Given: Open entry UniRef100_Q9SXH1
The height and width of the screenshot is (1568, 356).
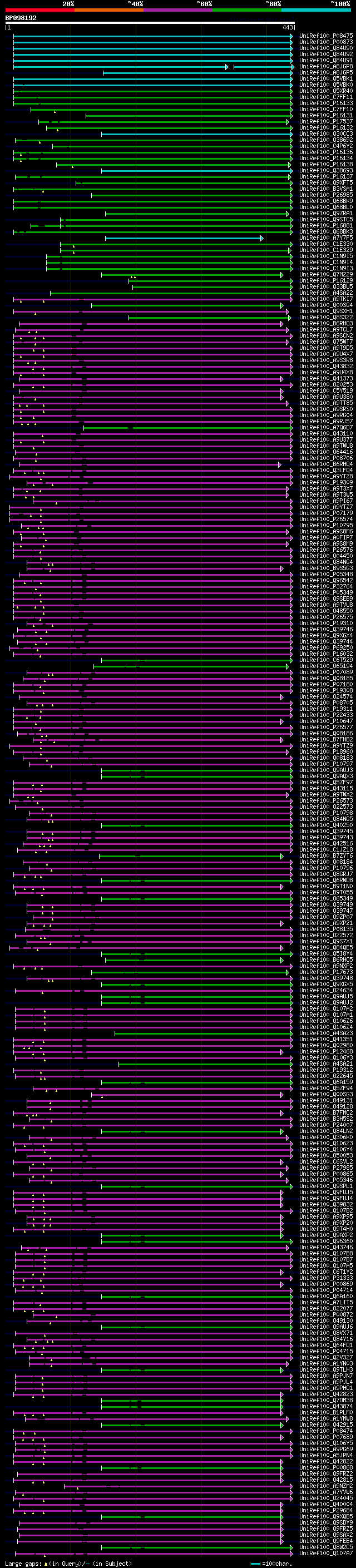Looking at the screenshot, I should coord(325,311).
